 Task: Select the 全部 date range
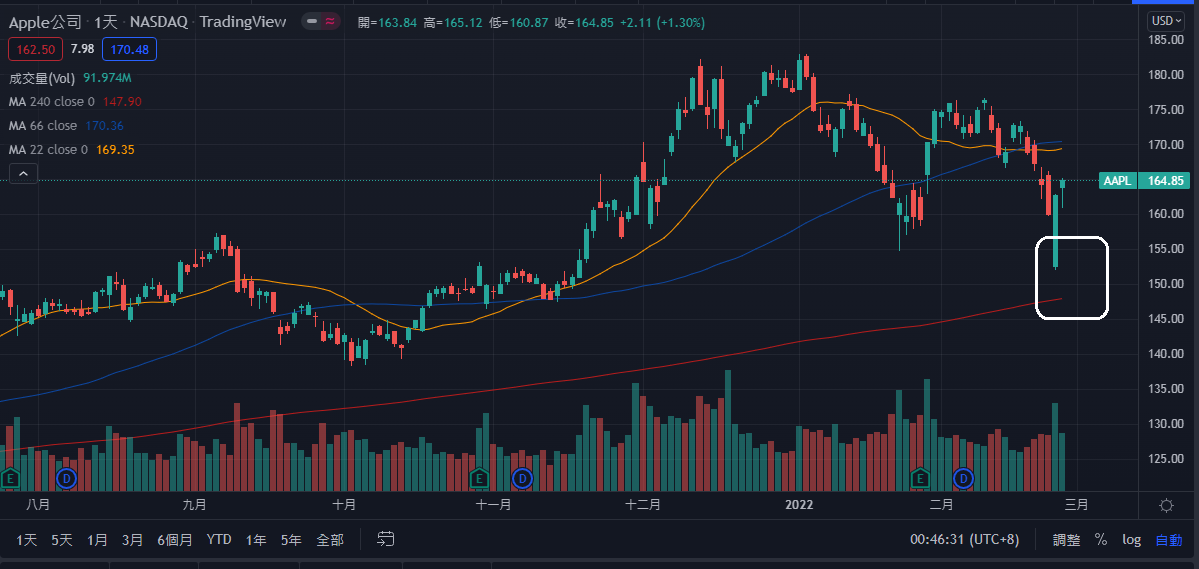coord(330,540)
